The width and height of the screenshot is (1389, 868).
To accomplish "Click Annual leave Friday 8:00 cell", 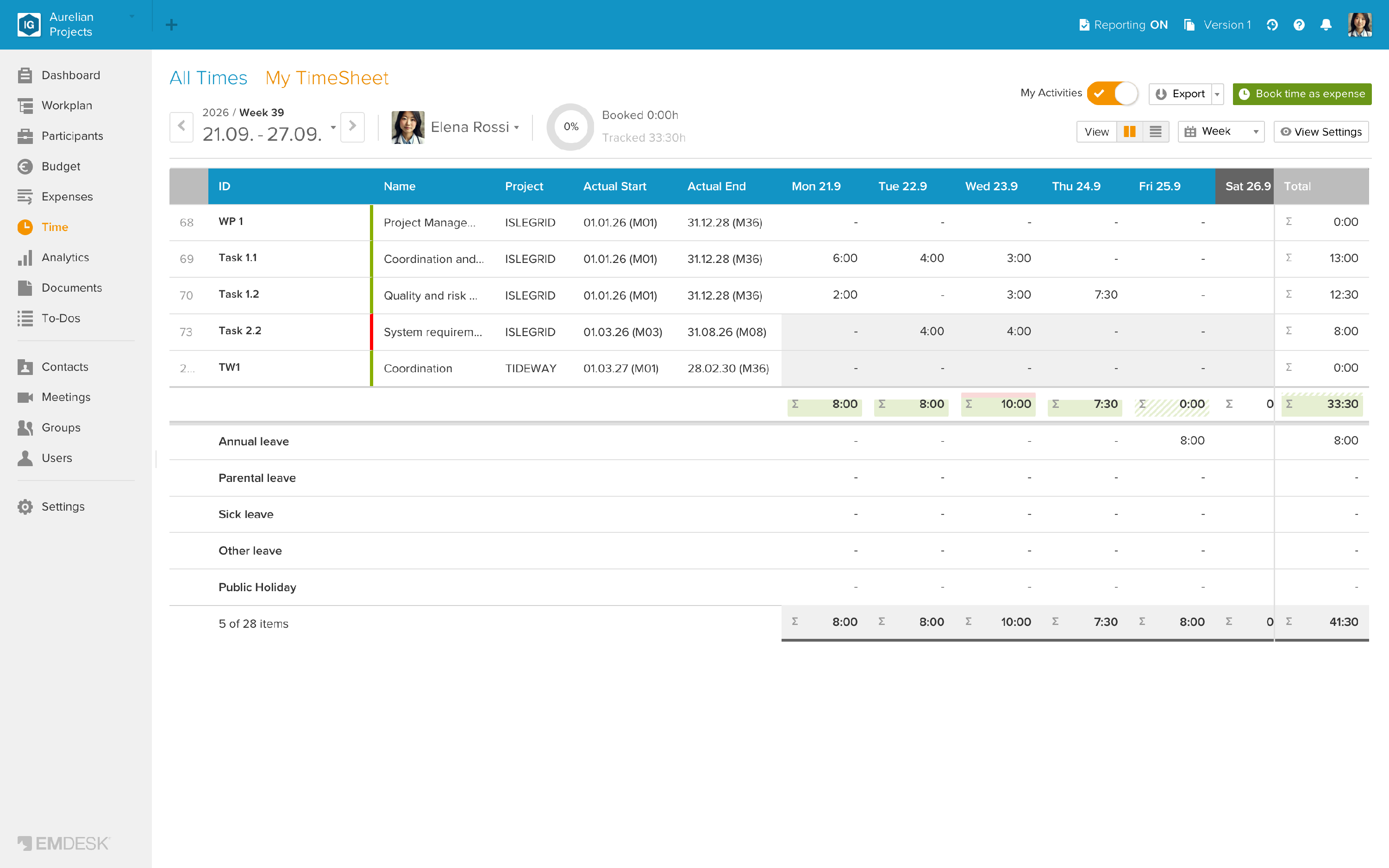I will pyautogui.click(x=1172, y=441).
